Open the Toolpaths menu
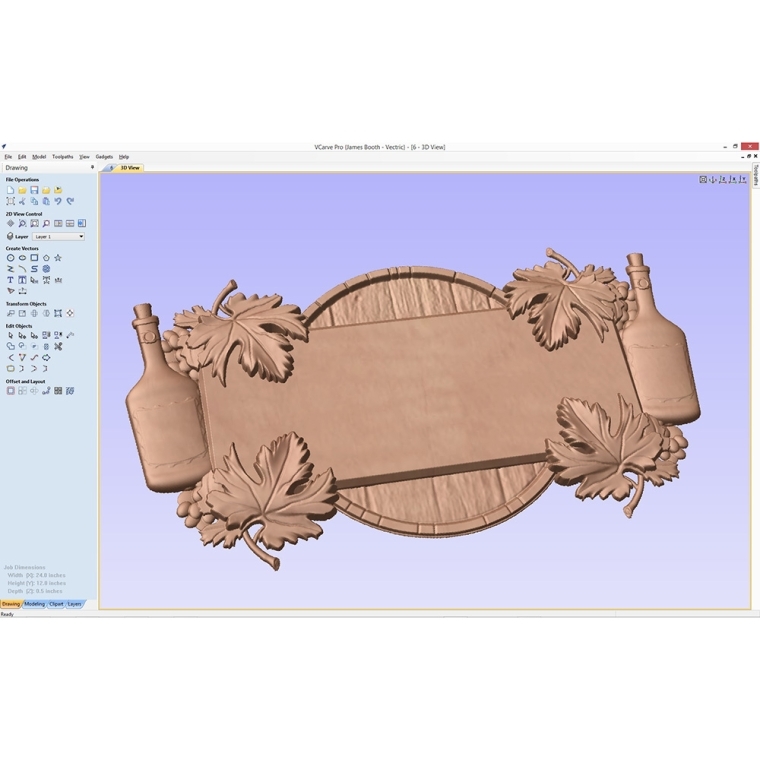The width and height of the screenshot is (760, 760). [63, 157]
